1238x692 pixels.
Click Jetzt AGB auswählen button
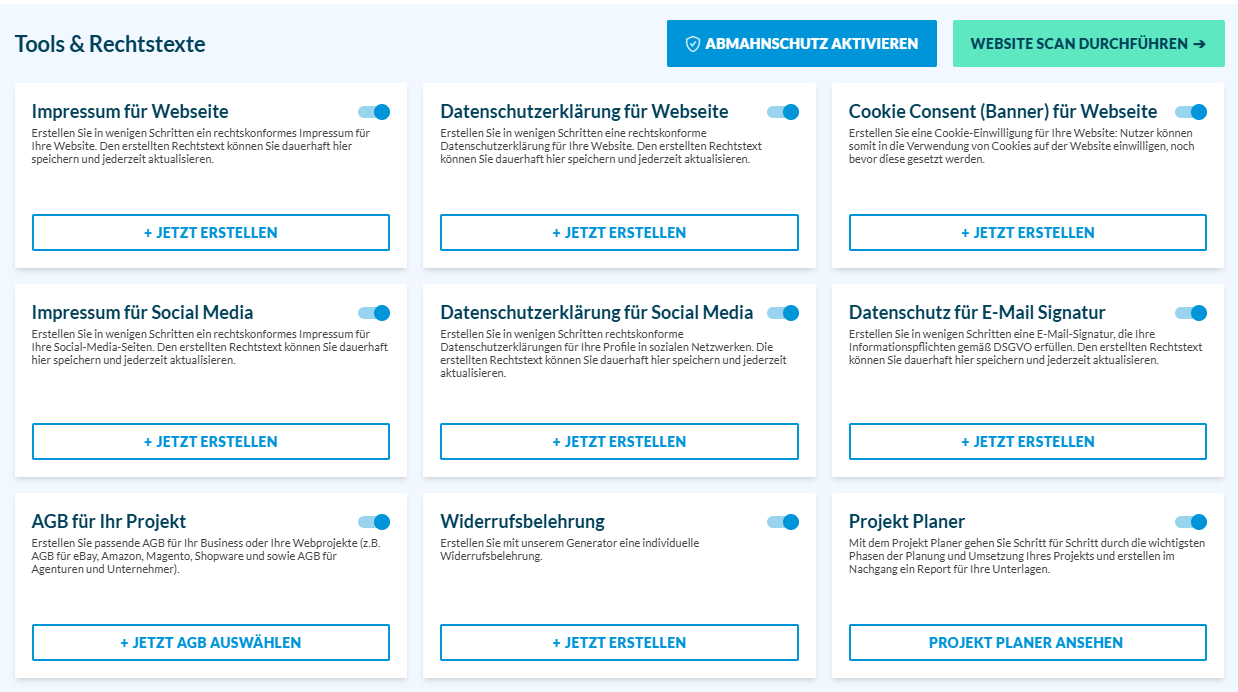(x=211, y=643)
